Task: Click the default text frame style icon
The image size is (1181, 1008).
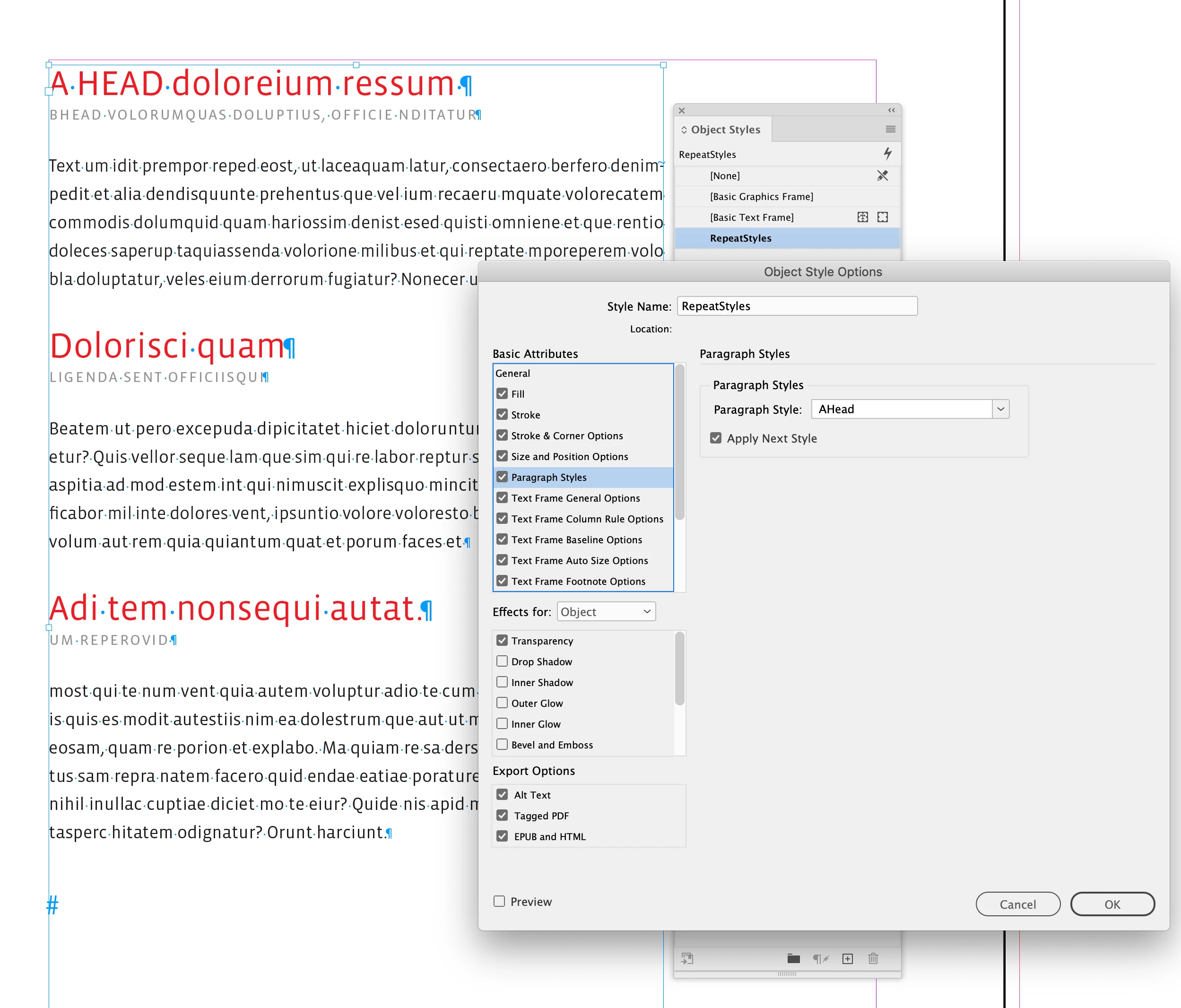Action: tap(862, 217)
